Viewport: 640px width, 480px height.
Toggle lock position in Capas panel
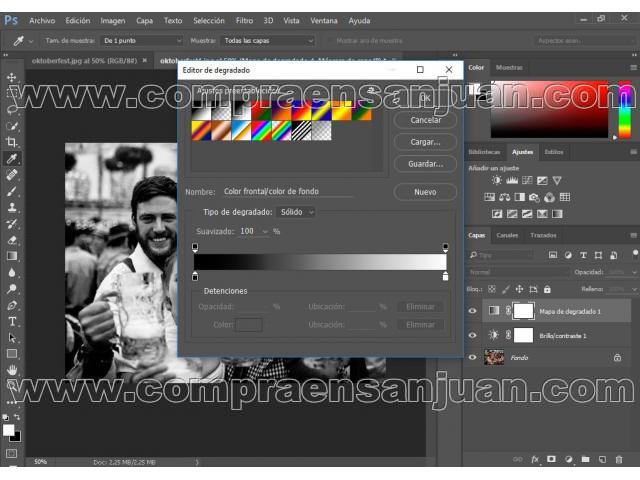519,289
